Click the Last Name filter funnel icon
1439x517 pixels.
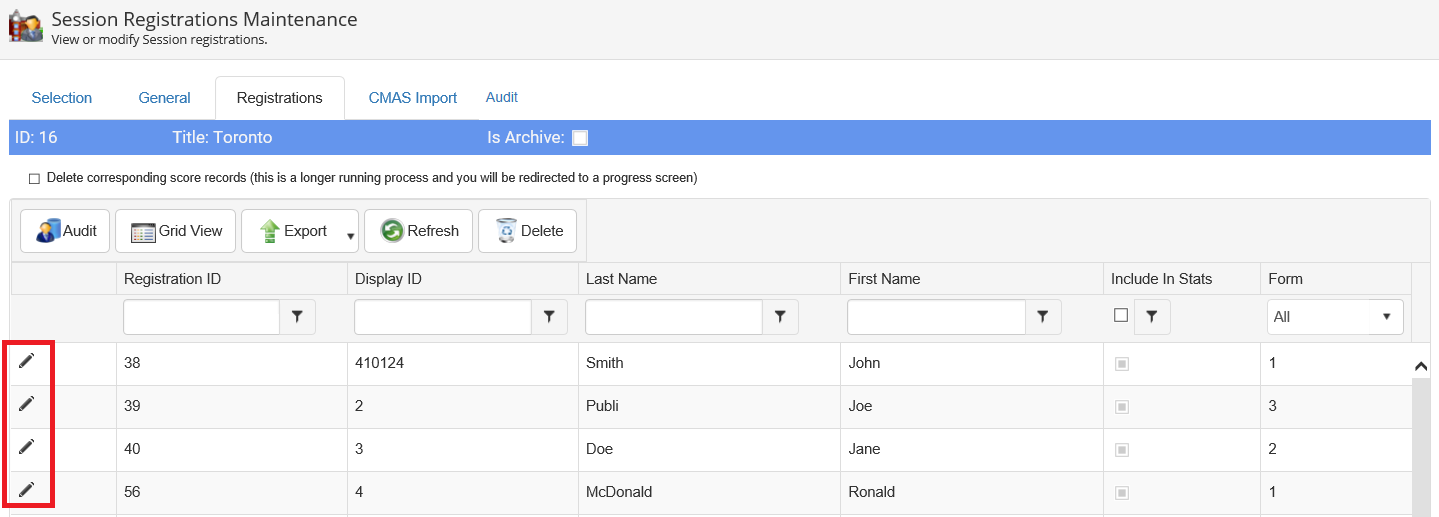click(x=780, y=317)
